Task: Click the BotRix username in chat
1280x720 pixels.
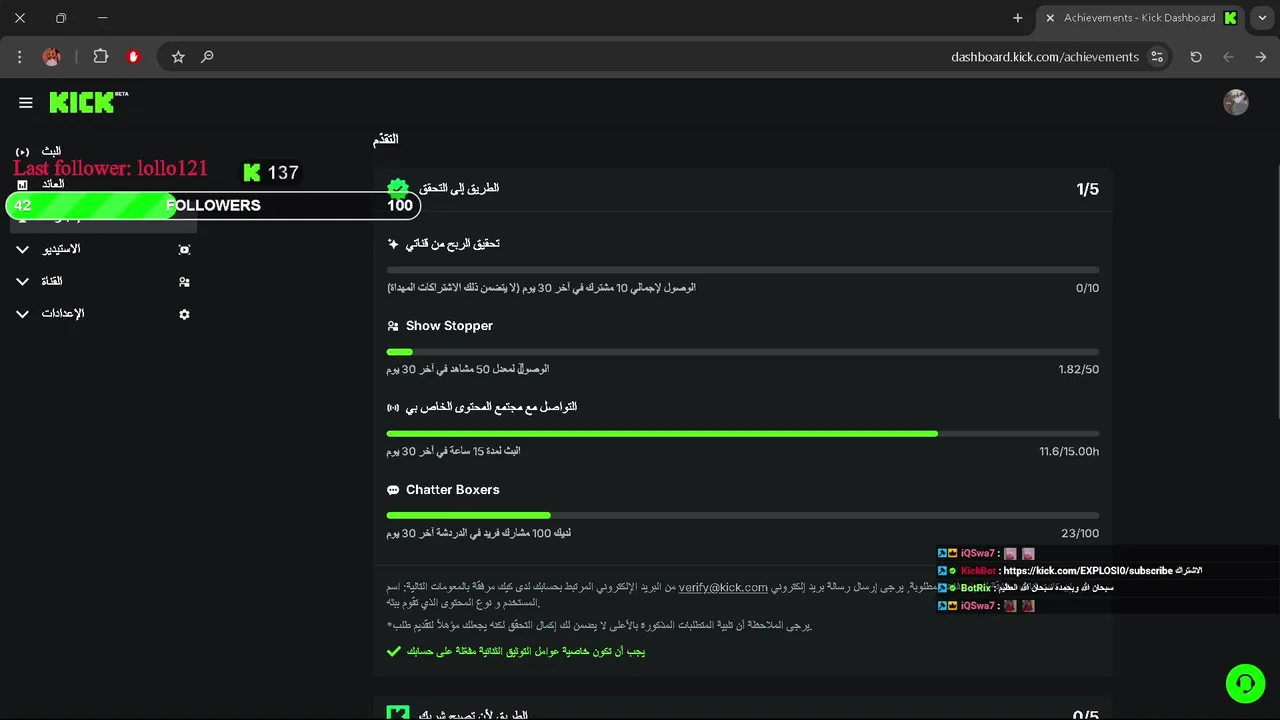Action: coord(975,588)
